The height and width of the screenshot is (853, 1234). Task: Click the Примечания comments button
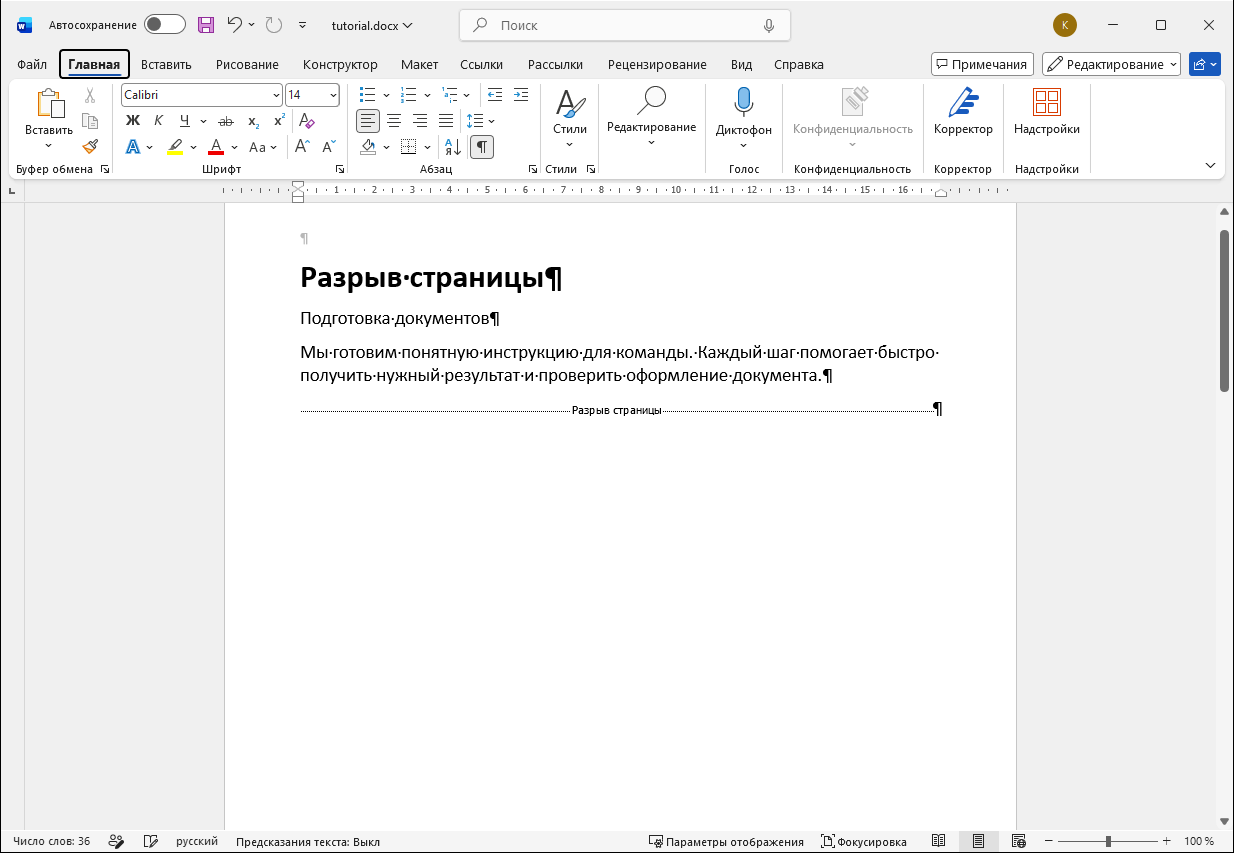[x=981, y=64]
